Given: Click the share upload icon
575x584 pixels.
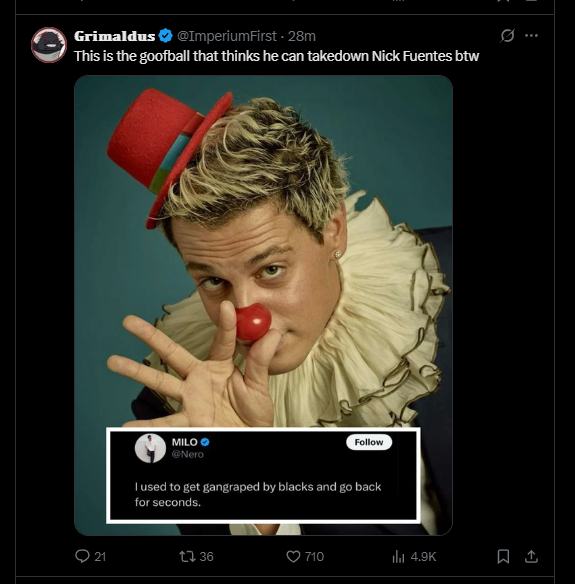Looking at the screenshot, I should tap(531, 556).
